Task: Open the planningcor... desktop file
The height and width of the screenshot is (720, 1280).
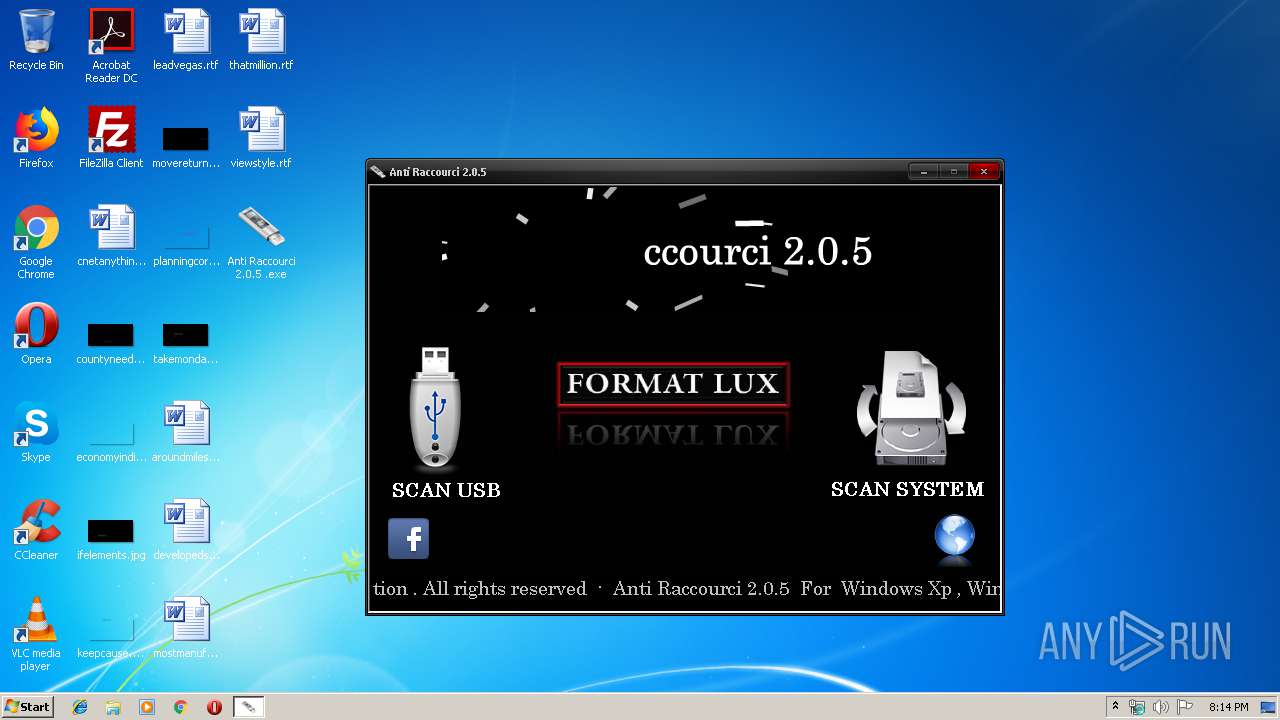Action: pos(186,244)
